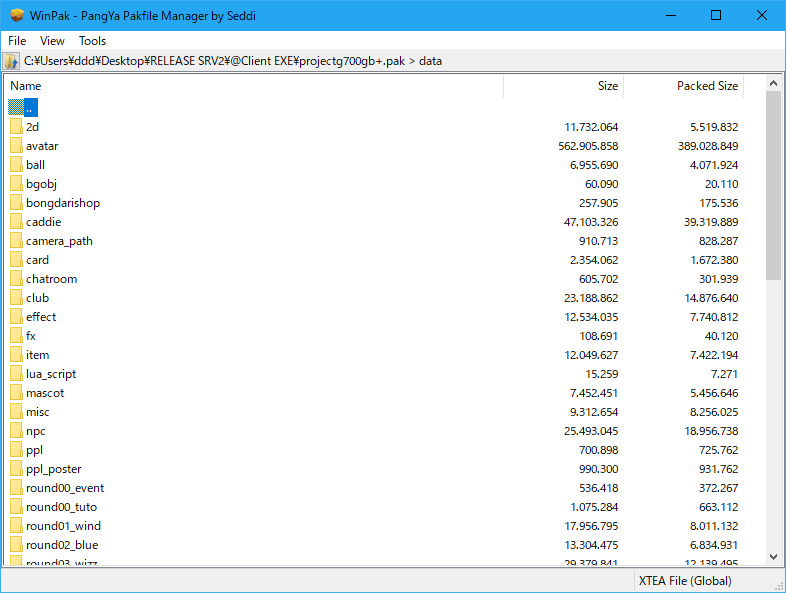
Task: Click the bongdarishop folder icon
Action: coord(16,203)
